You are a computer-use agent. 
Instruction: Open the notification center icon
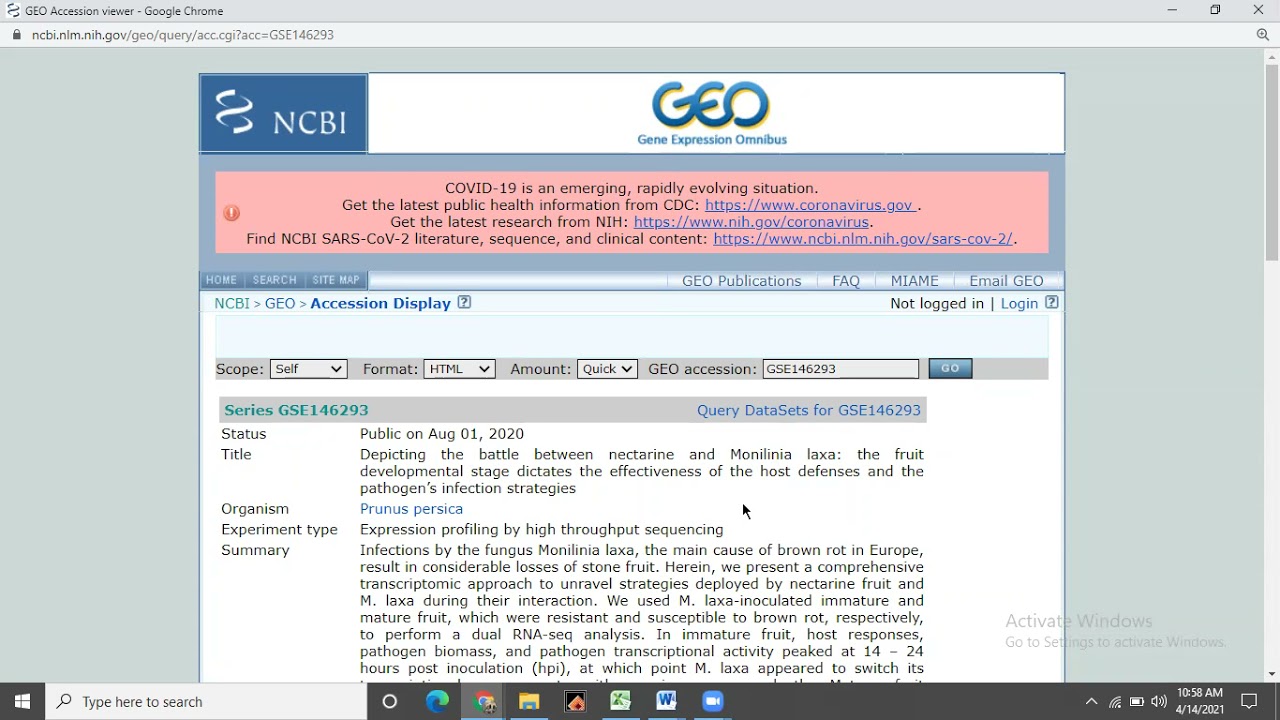pos(1250,701)
